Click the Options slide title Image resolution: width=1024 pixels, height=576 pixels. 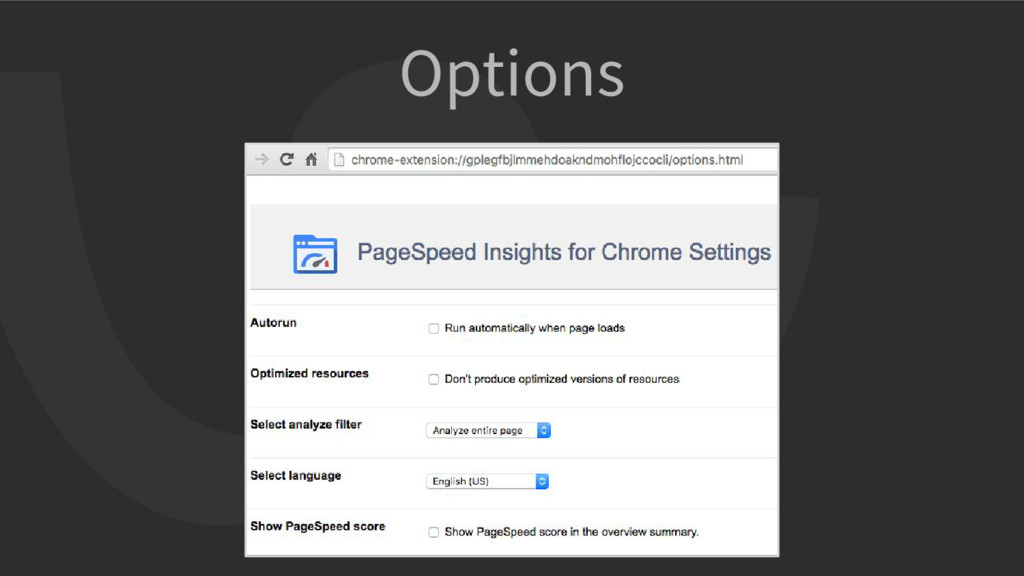[x=512, y=76]
